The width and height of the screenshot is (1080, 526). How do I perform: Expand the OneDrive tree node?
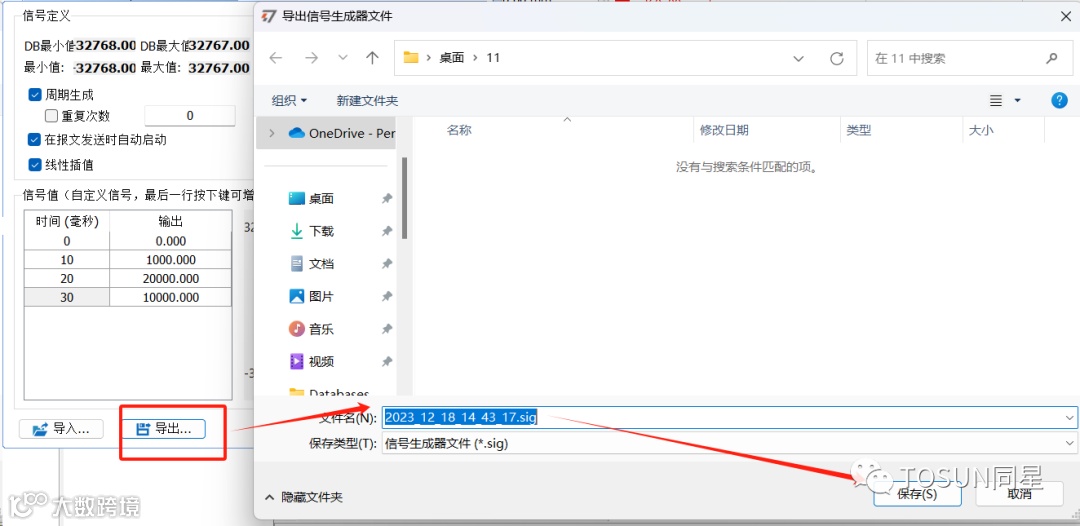coord(271,133)
